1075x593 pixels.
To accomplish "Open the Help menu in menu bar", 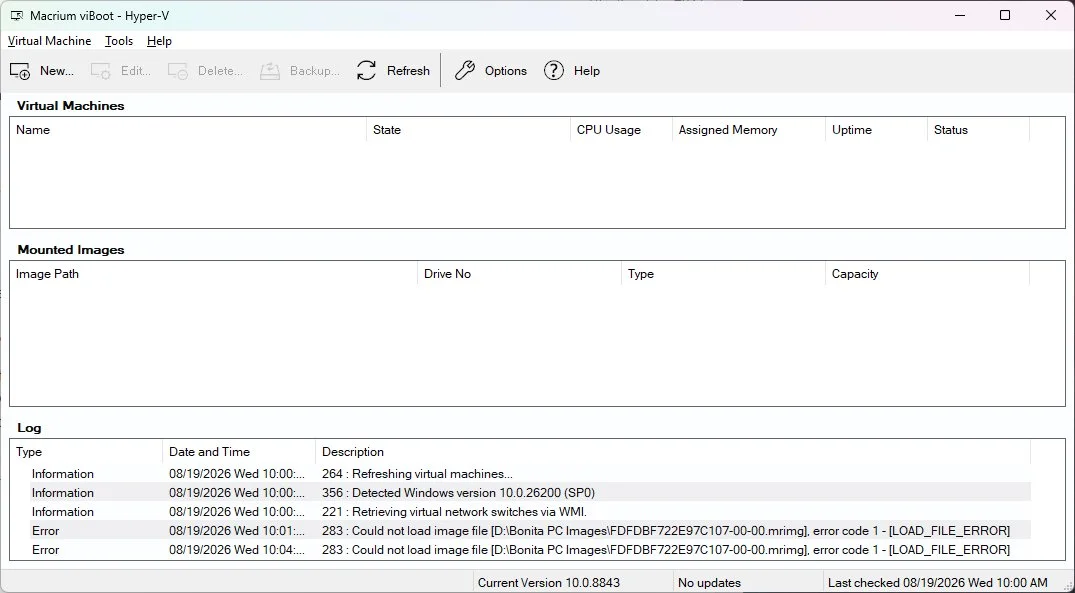I will (159, 41).
